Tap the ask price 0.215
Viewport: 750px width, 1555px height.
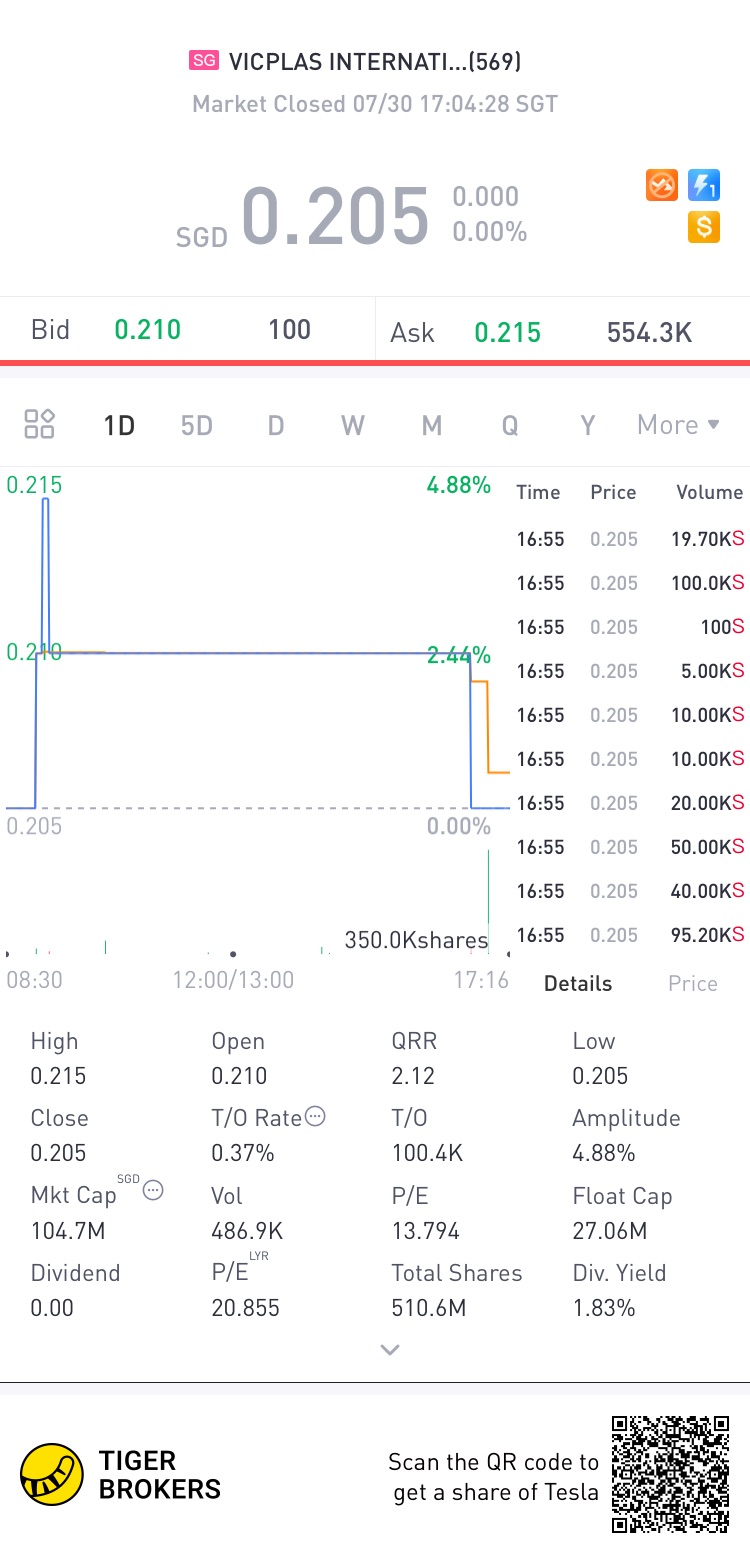coord(508,332)
